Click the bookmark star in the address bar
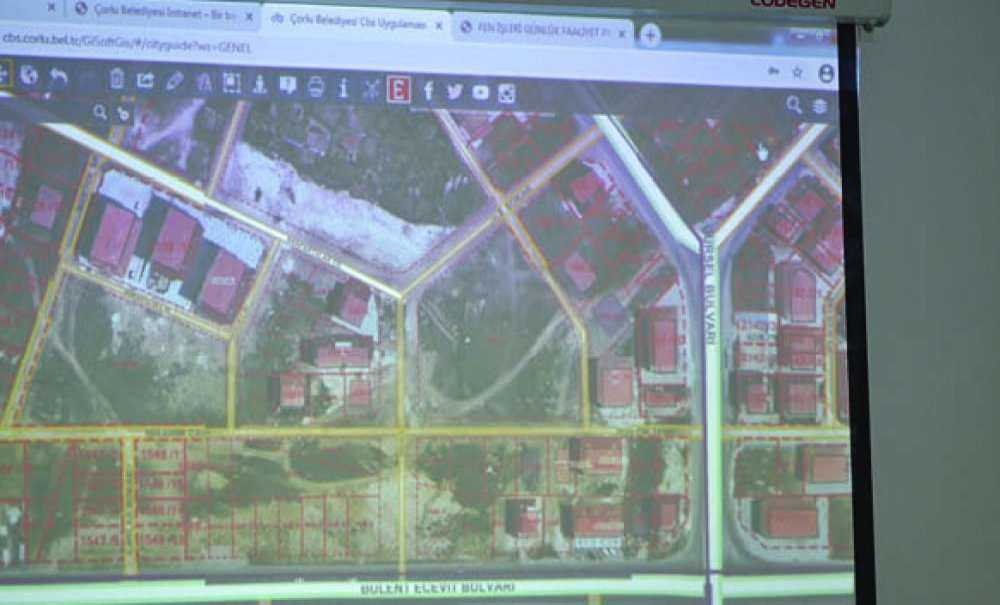1000x605 pixels. pyautogui.click(x=797, y=70)
